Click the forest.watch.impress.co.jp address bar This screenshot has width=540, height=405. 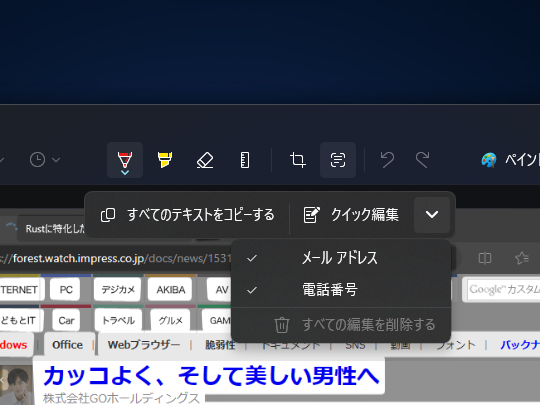click(115, 258)
